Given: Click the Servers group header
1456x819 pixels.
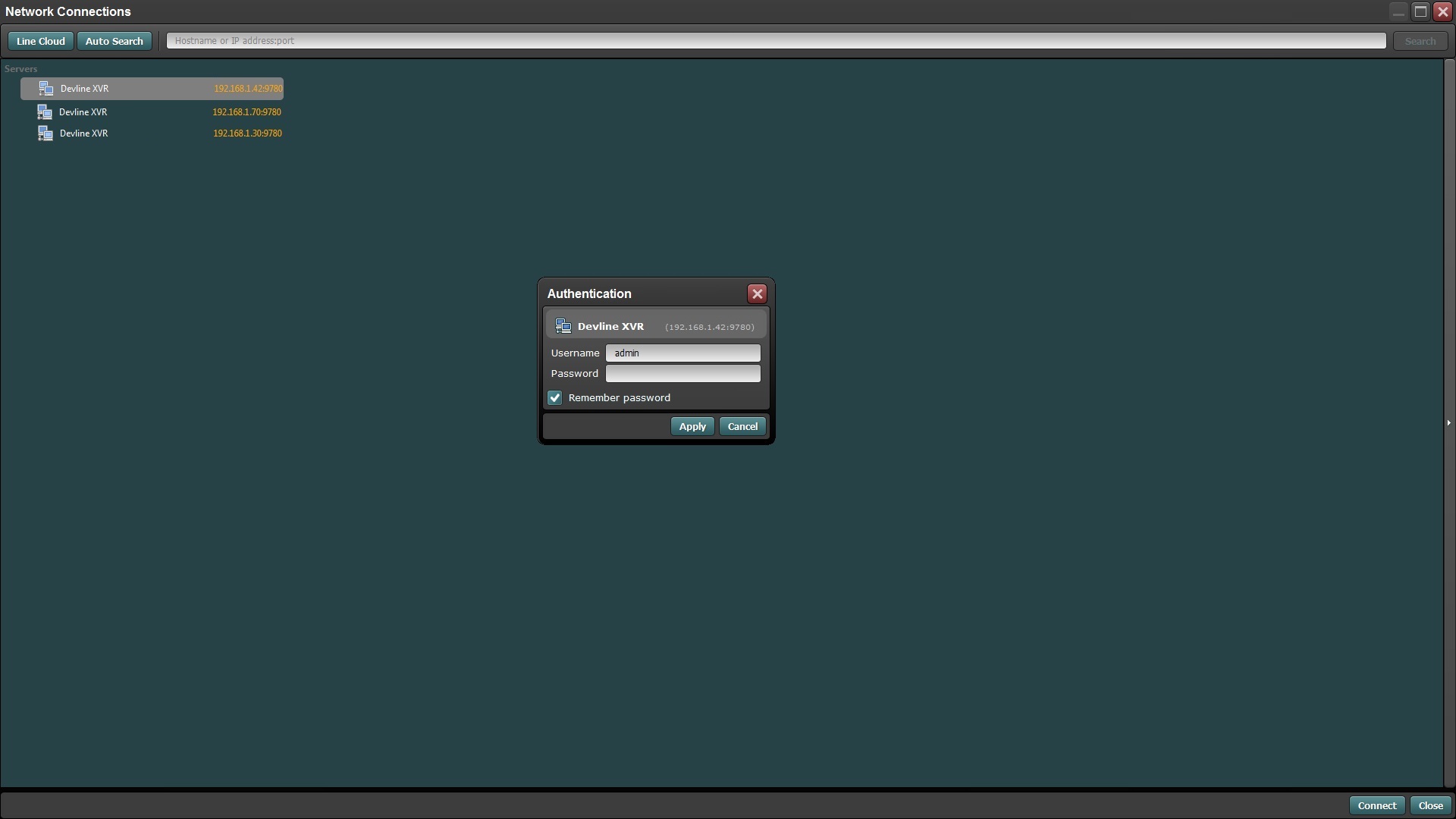Looking at the screenshot, I should point(20,69).
